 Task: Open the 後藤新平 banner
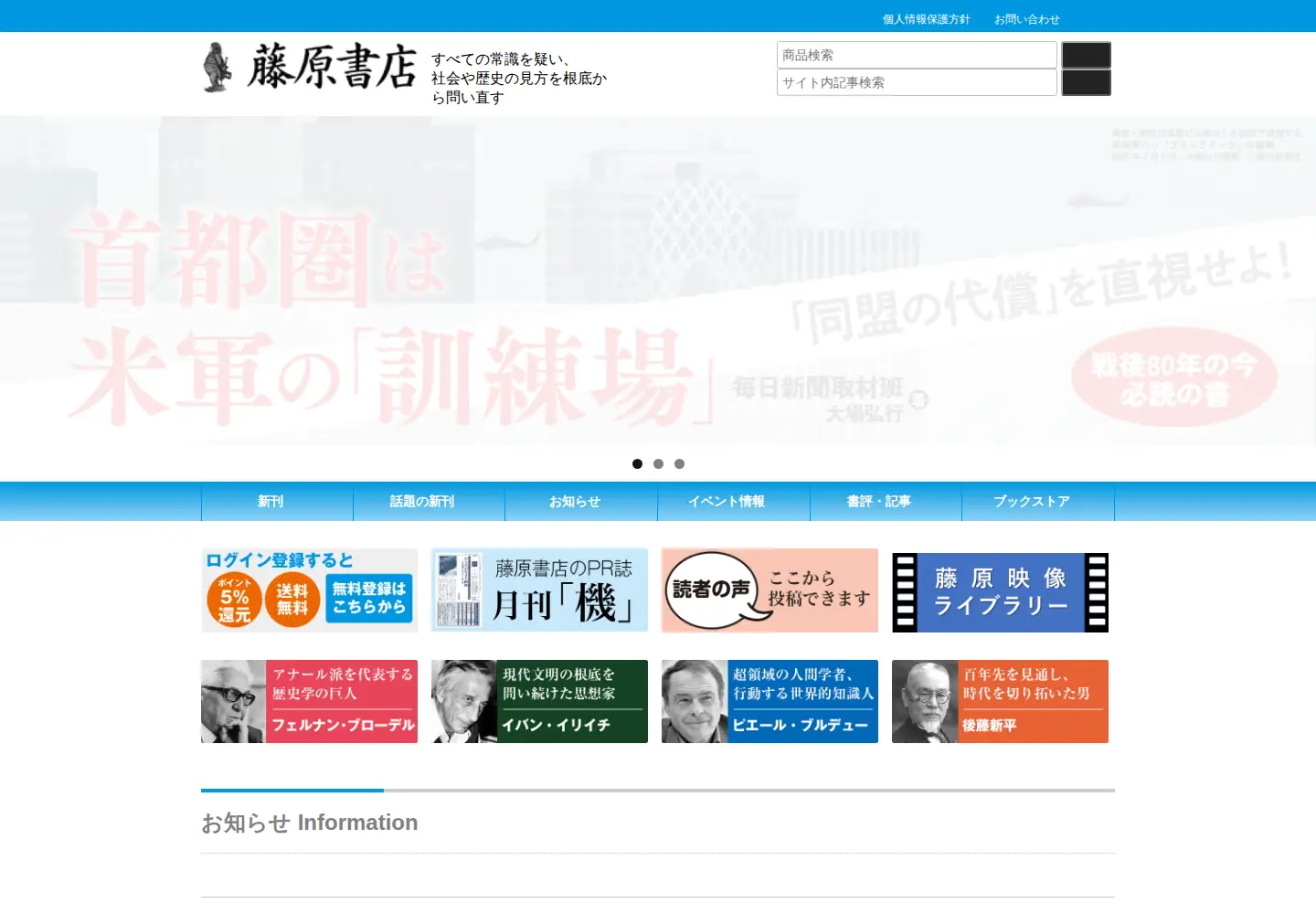click(1000, 701)
